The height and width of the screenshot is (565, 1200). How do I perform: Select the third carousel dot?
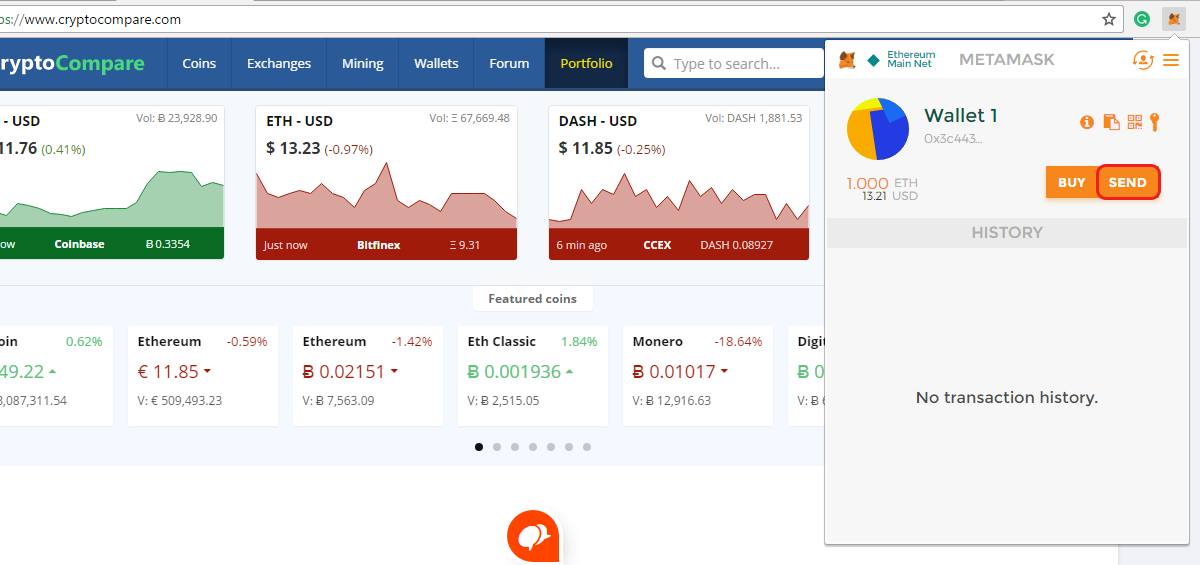(515, 447)
